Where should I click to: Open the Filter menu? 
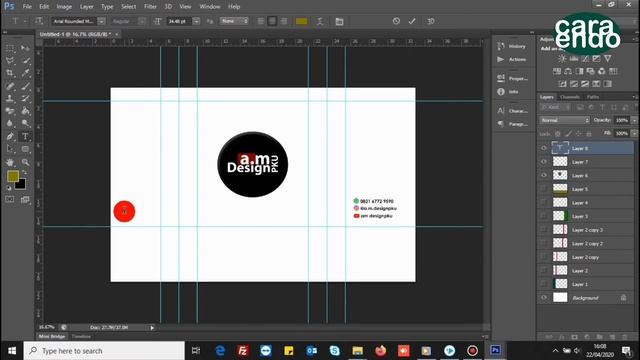click(150, 7)
